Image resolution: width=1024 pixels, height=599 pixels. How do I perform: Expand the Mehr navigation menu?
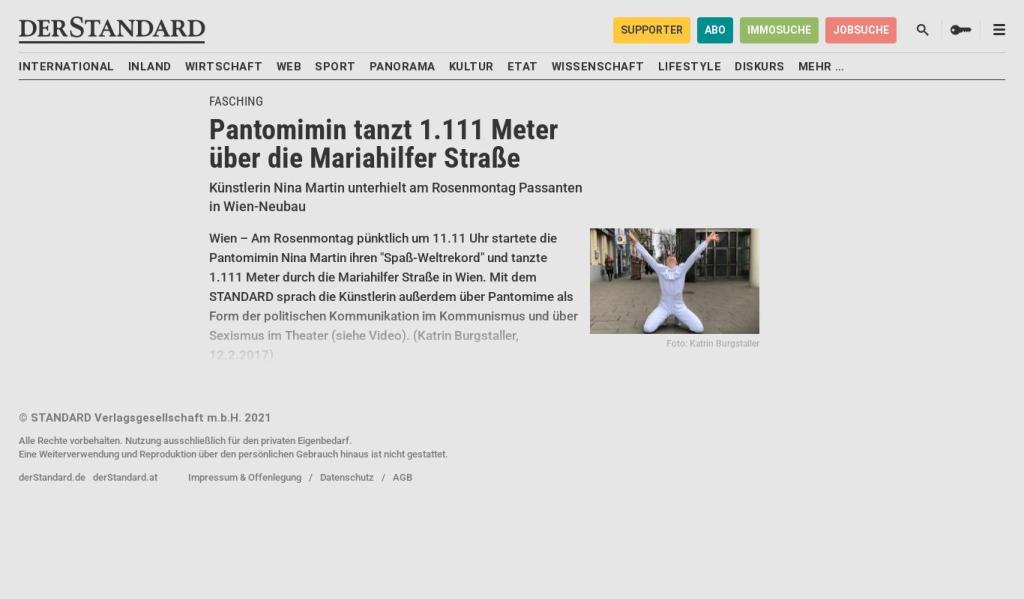(820, 67)
